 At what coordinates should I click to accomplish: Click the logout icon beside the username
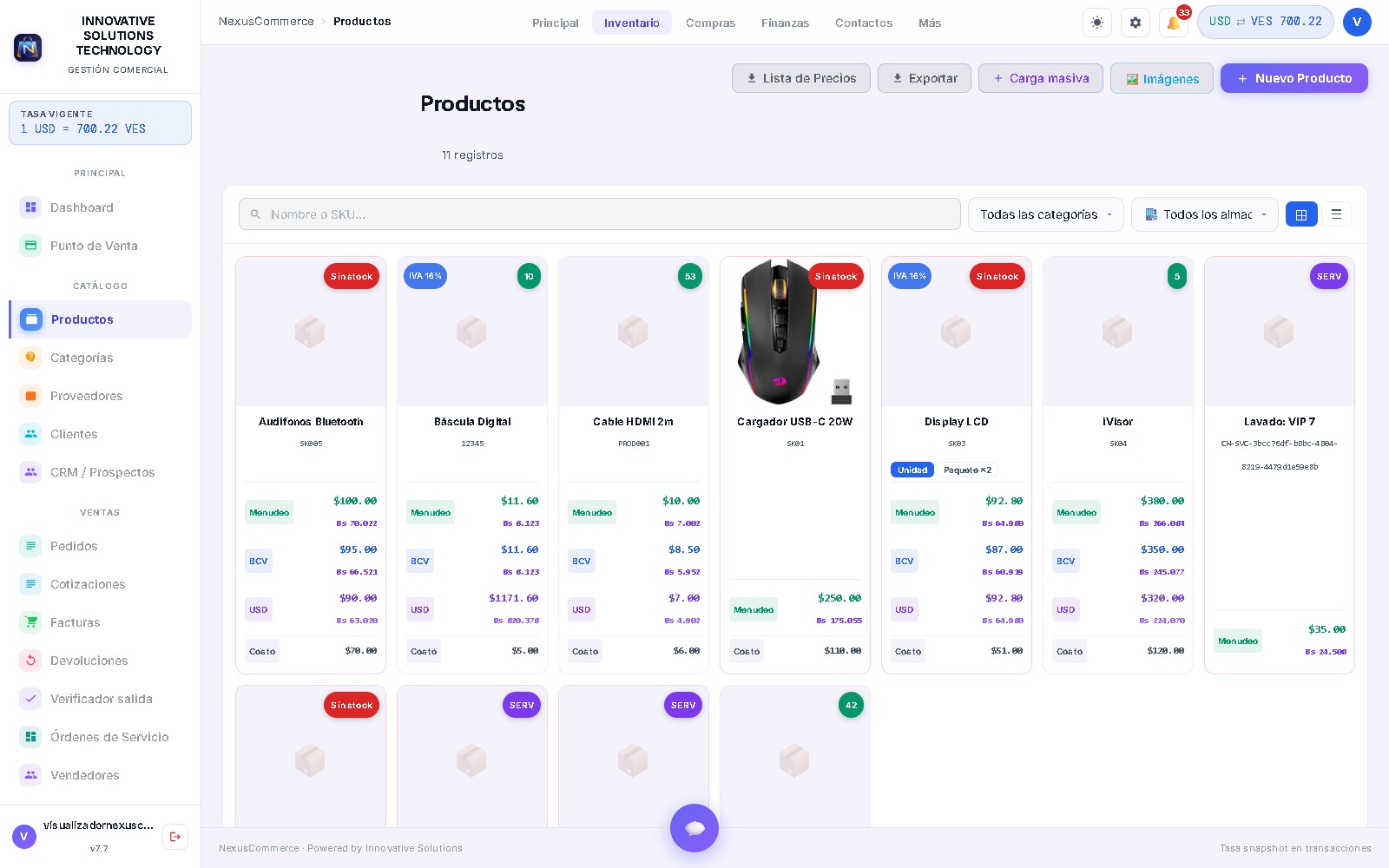[x=175, y=837]
